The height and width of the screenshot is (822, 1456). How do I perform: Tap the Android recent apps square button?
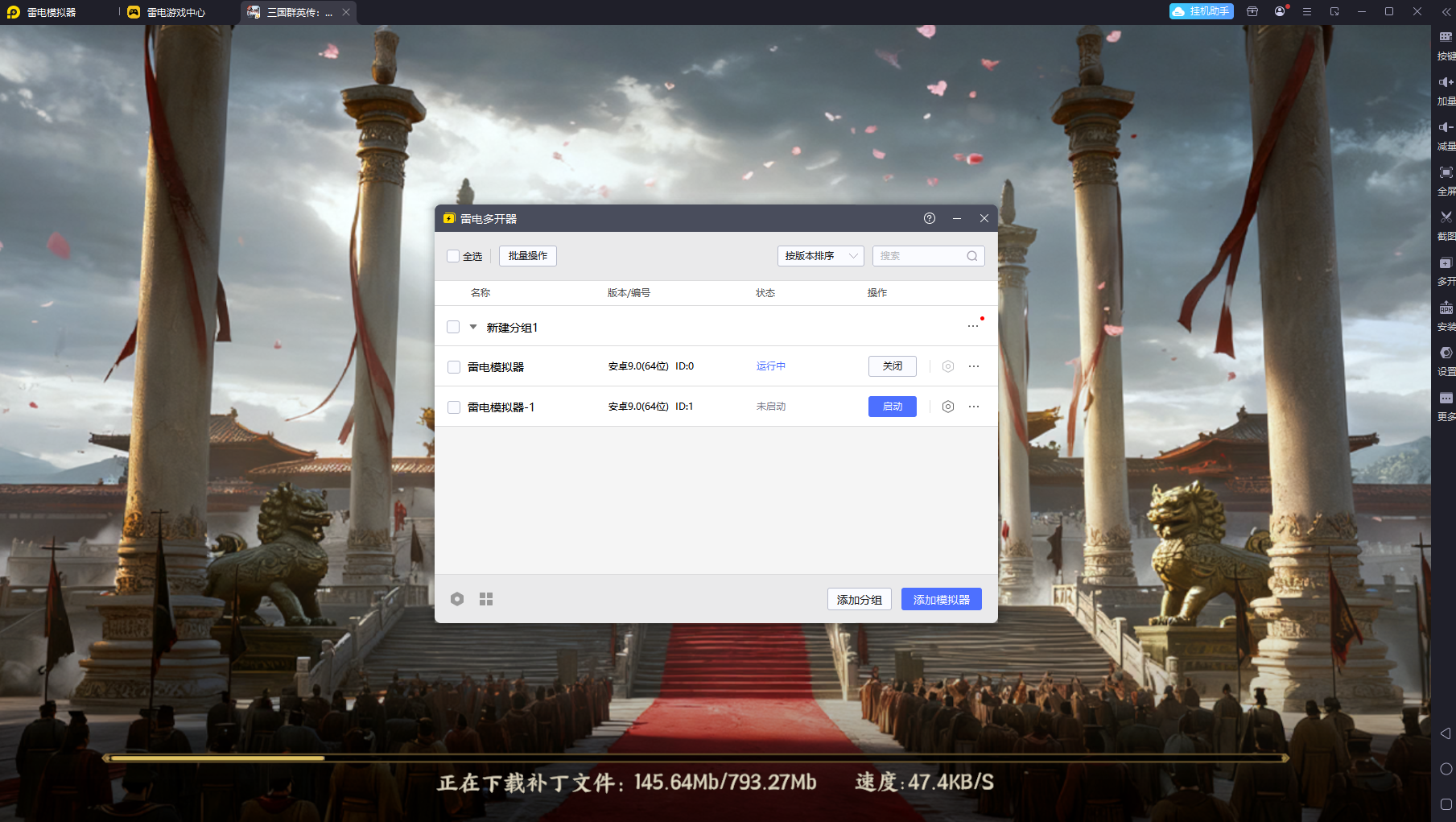coord(1446,804)
